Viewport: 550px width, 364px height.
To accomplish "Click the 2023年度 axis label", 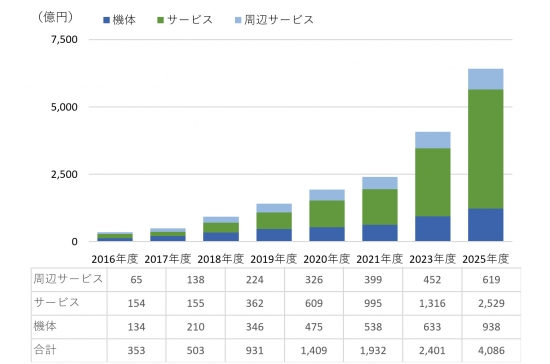I will pyautogui.click(x=432, y=259).
